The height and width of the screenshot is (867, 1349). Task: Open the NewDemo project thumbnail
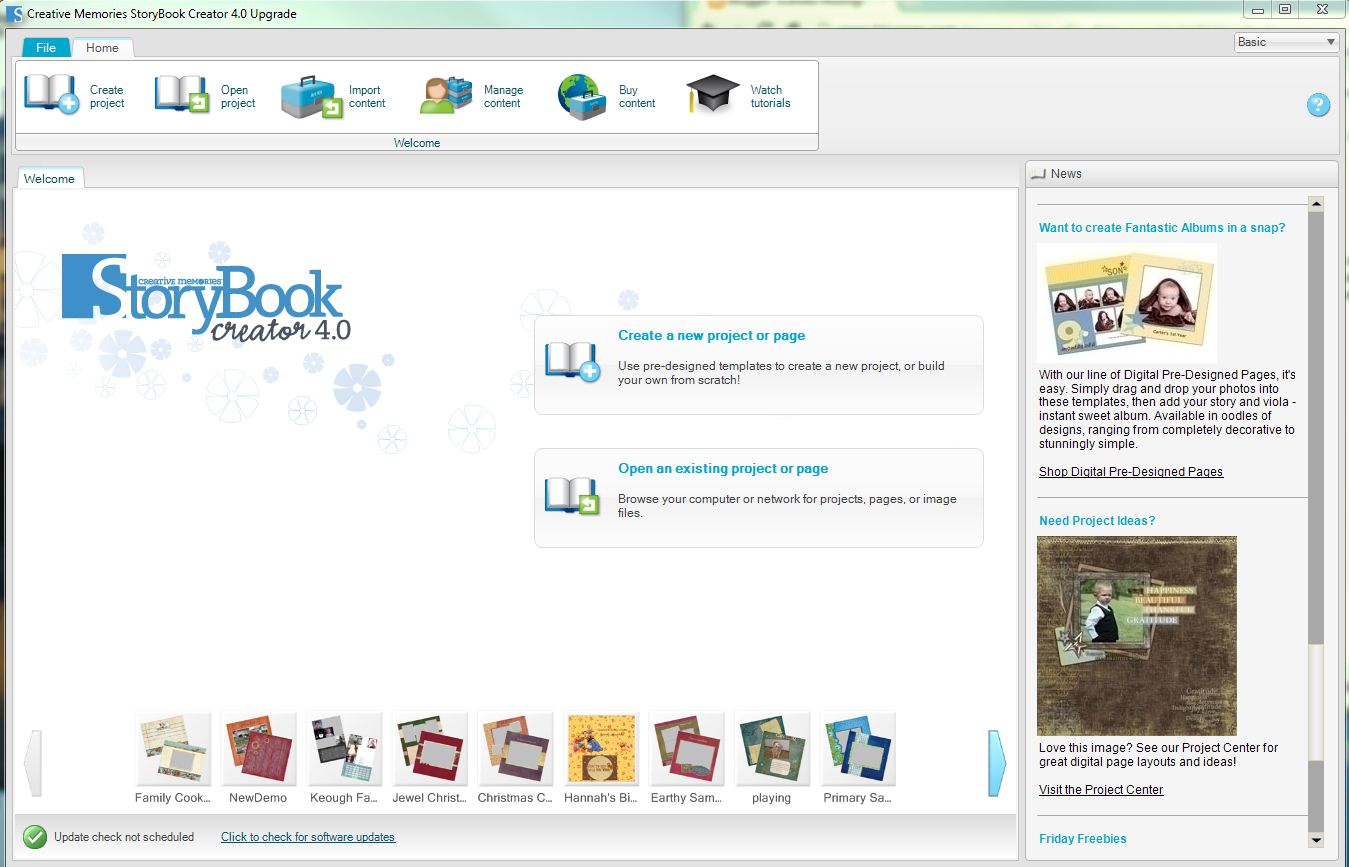point(258,750)
